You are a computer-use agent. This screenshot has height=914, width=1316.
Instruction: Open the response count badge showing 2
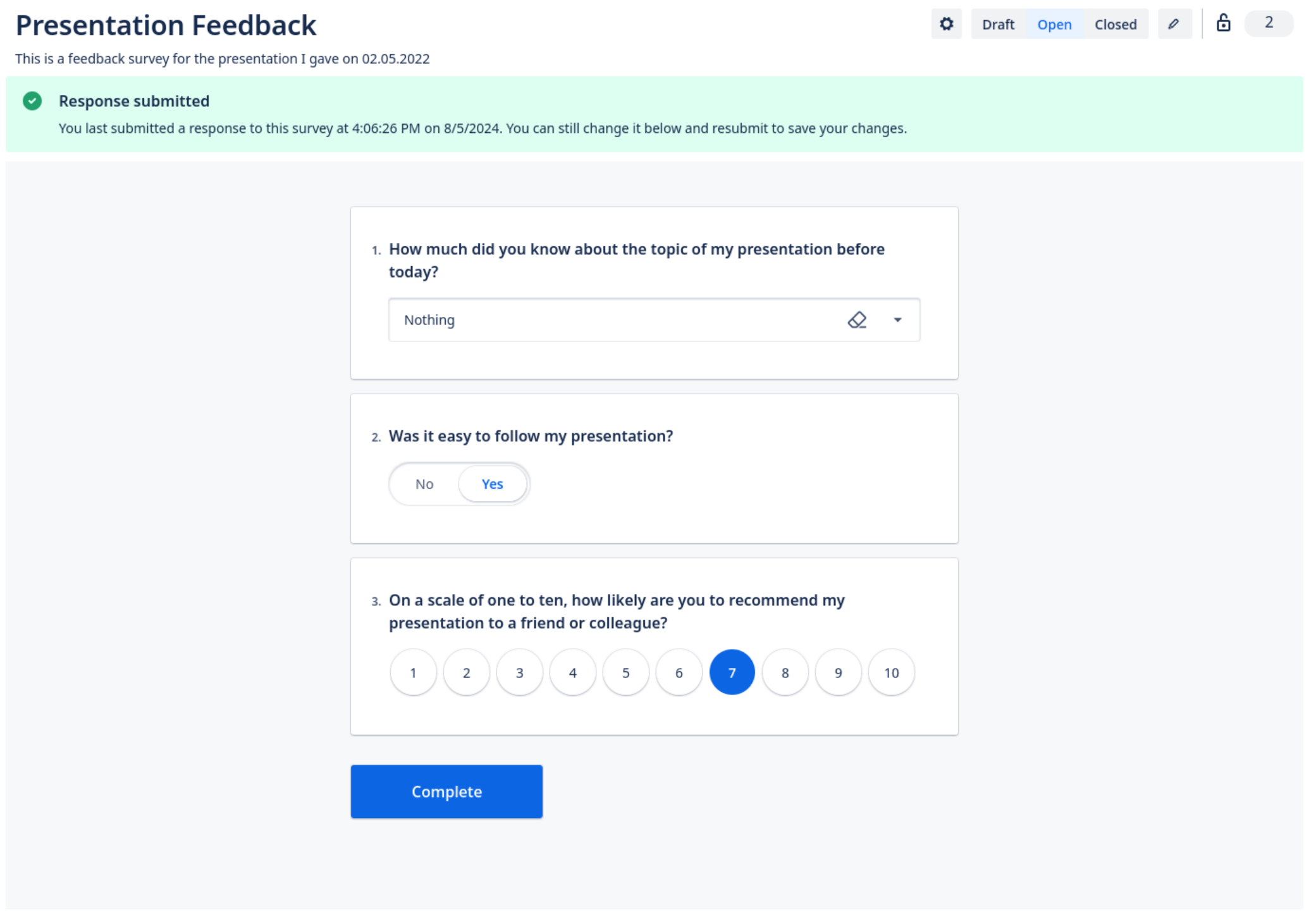click(1268, 23)
